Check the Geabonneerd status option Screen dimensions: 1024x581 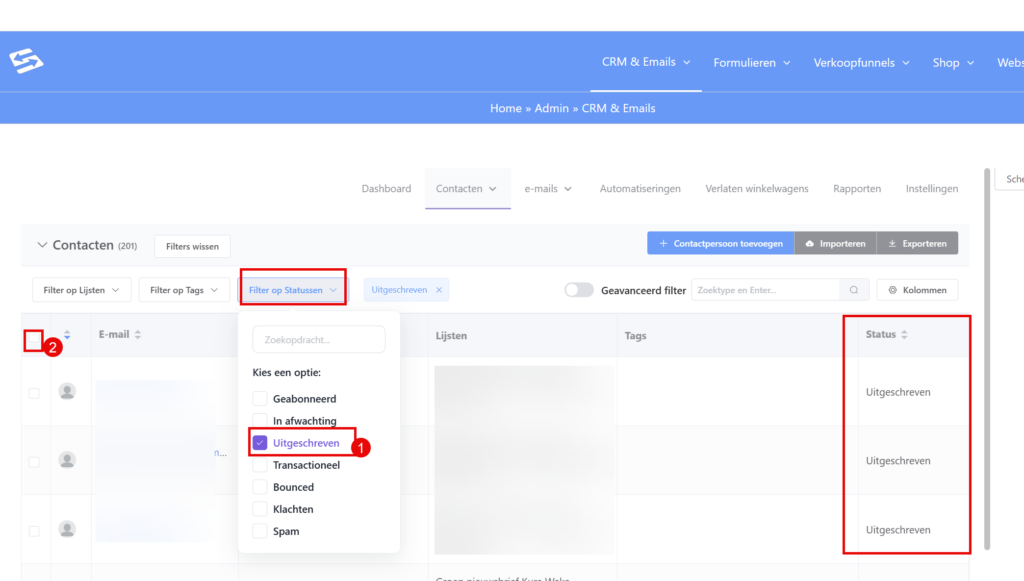[x=260, y=399]
